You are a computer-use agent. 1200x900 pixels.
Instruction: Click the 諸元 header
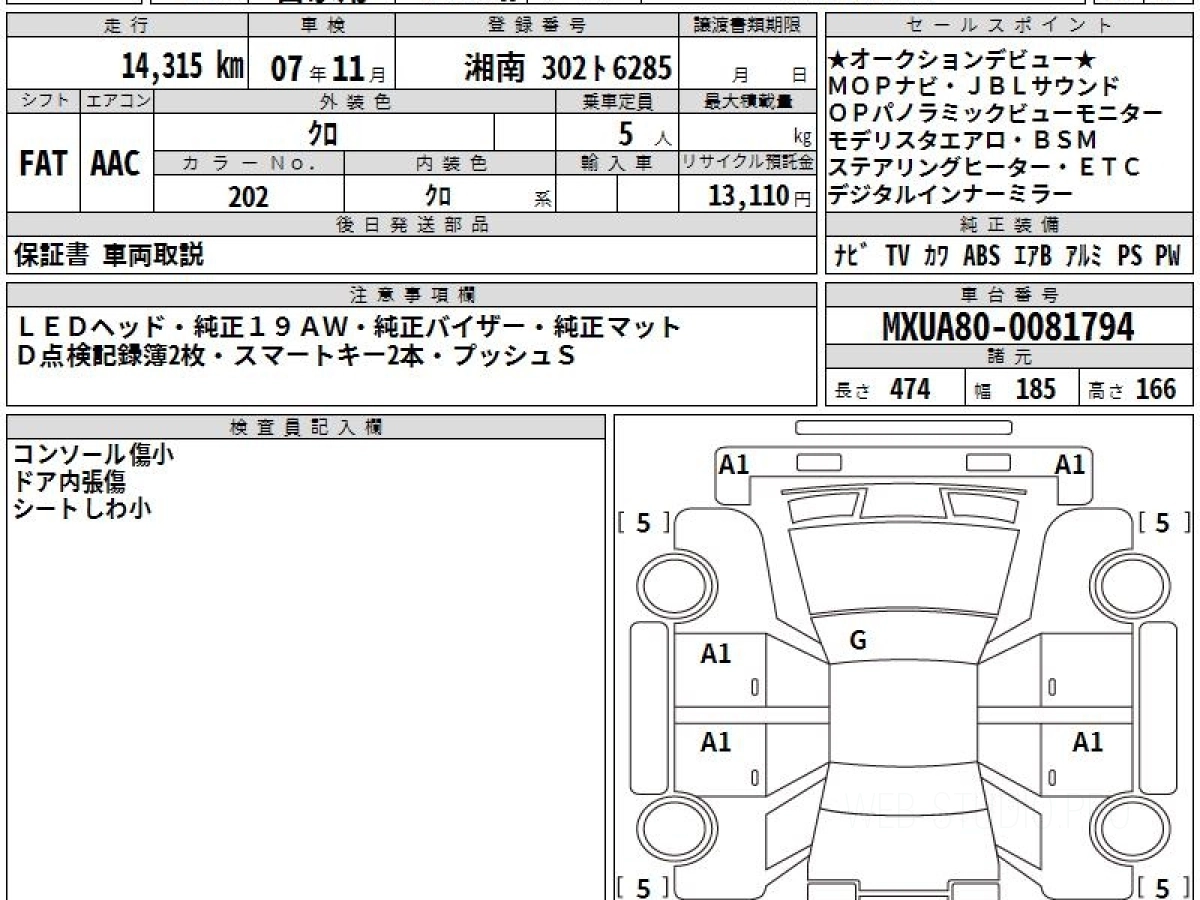click(x=1010, y=357)
